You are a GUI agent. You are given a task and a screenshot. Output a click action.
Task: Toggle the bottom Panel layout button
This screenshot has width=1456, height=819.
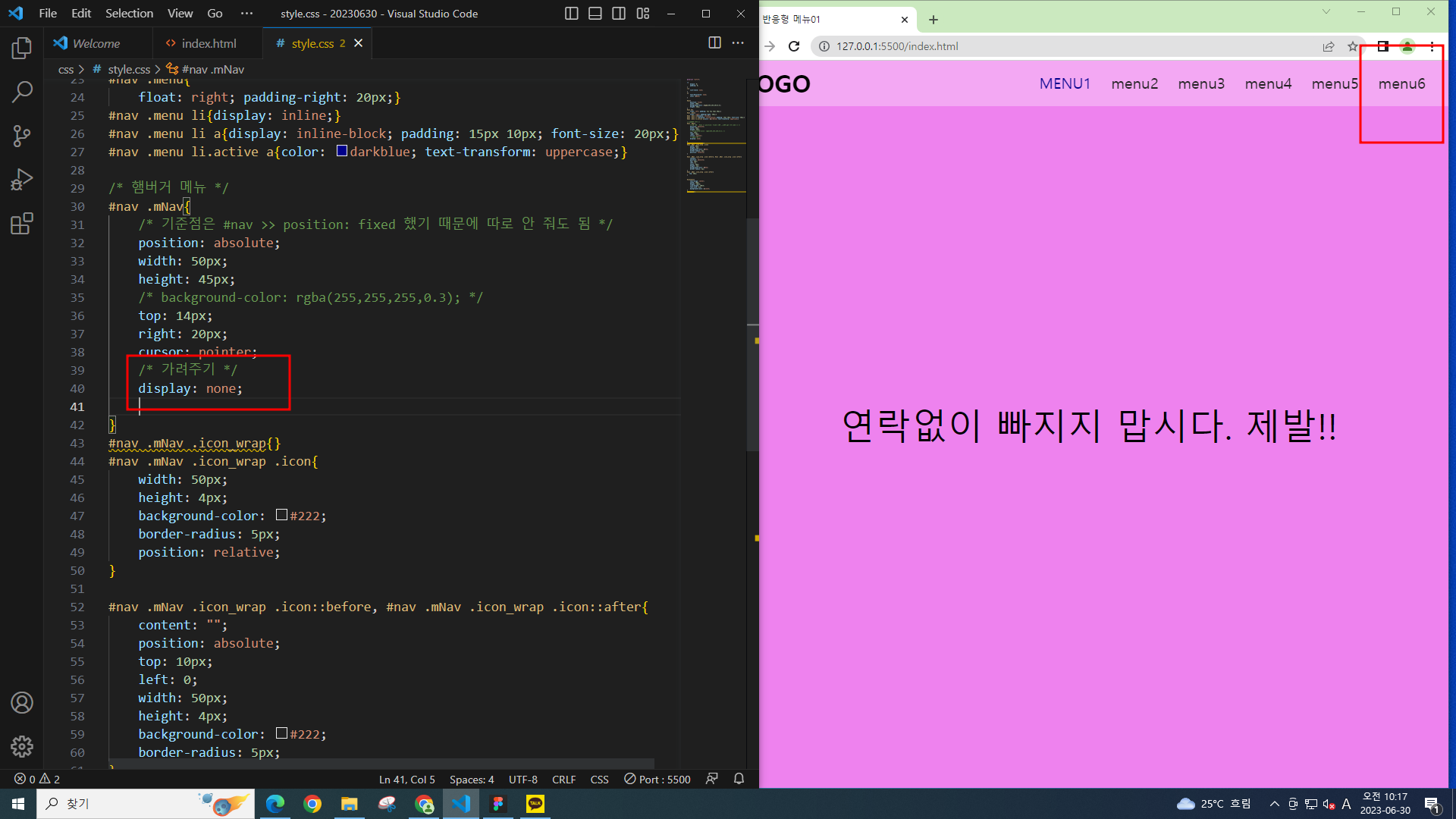click(x=595, y=14)
